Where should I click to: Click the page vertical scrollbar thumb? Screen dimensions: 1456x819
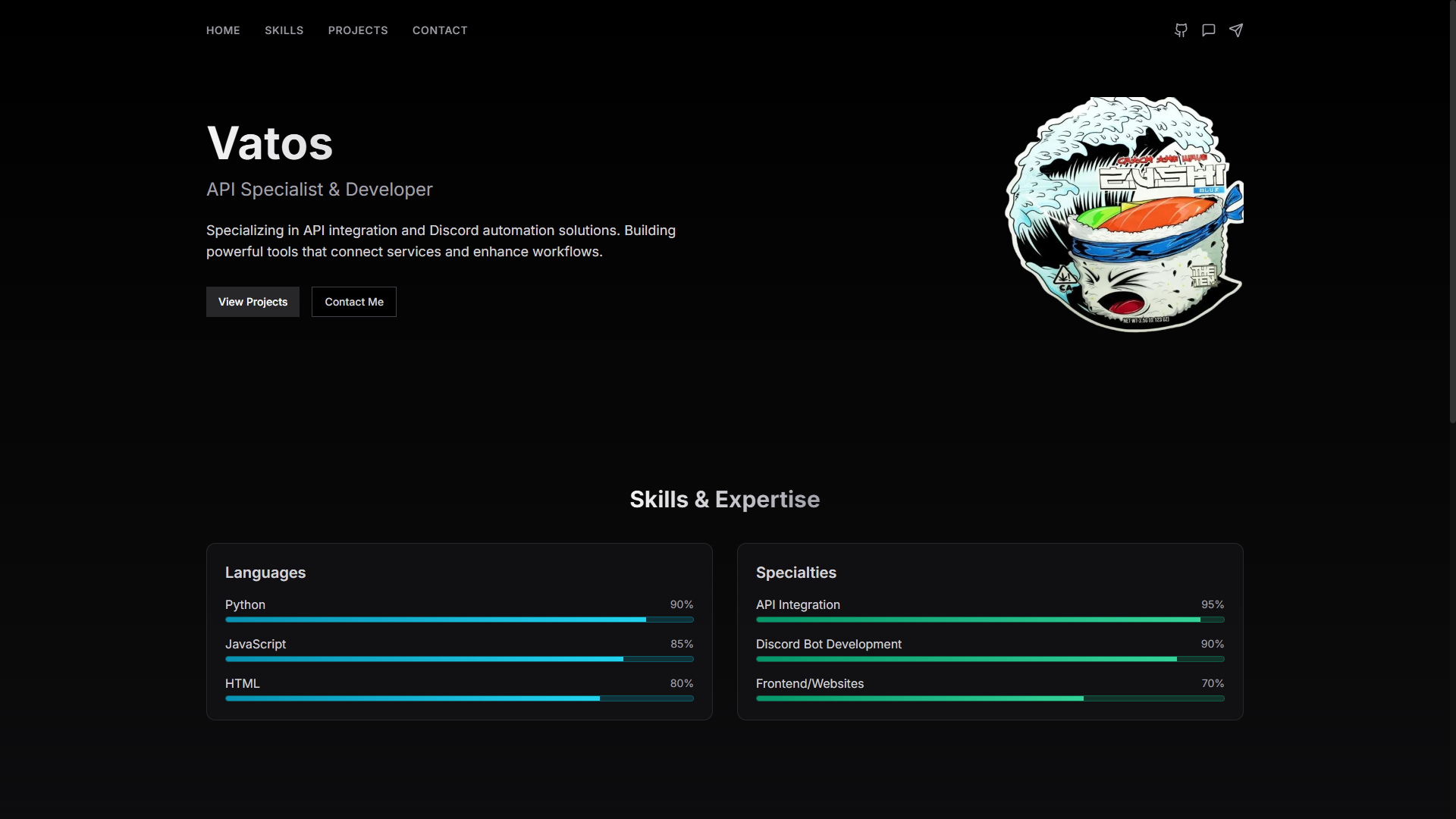pos(1452,212)
